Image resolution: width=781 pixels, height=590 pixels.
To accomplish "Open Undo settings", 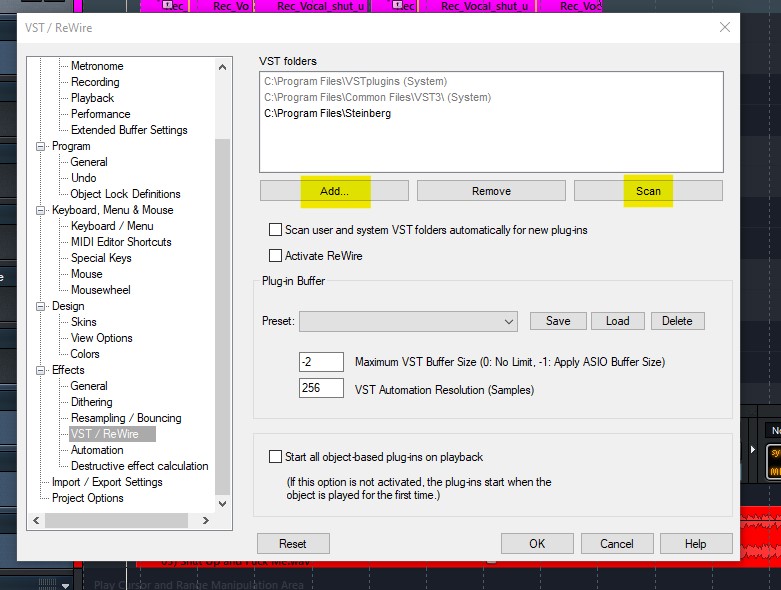I will point(84,178).
